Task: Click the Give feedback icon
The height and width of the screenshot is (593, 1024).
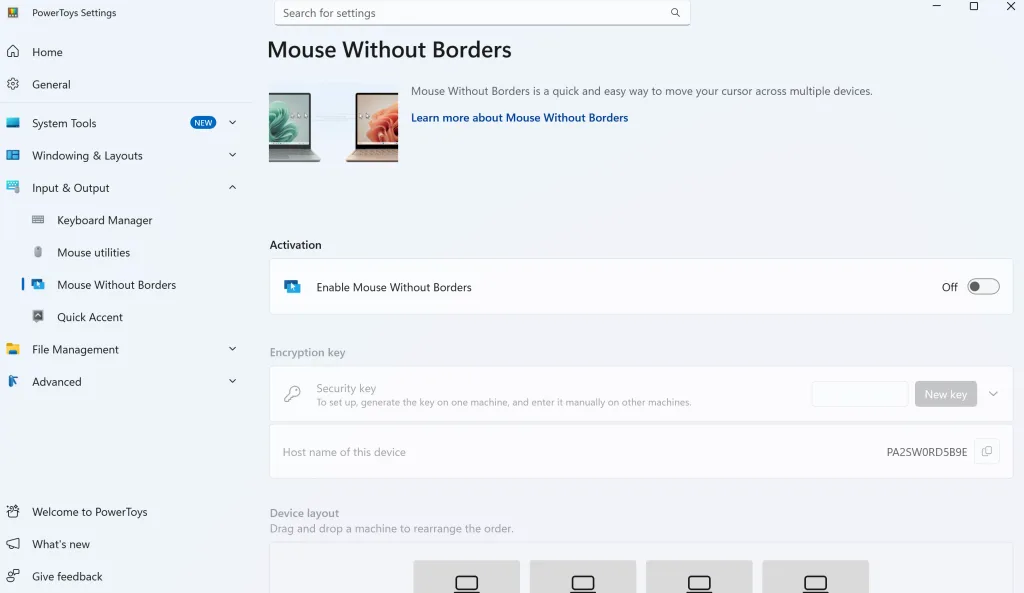Action: [13, 576]
